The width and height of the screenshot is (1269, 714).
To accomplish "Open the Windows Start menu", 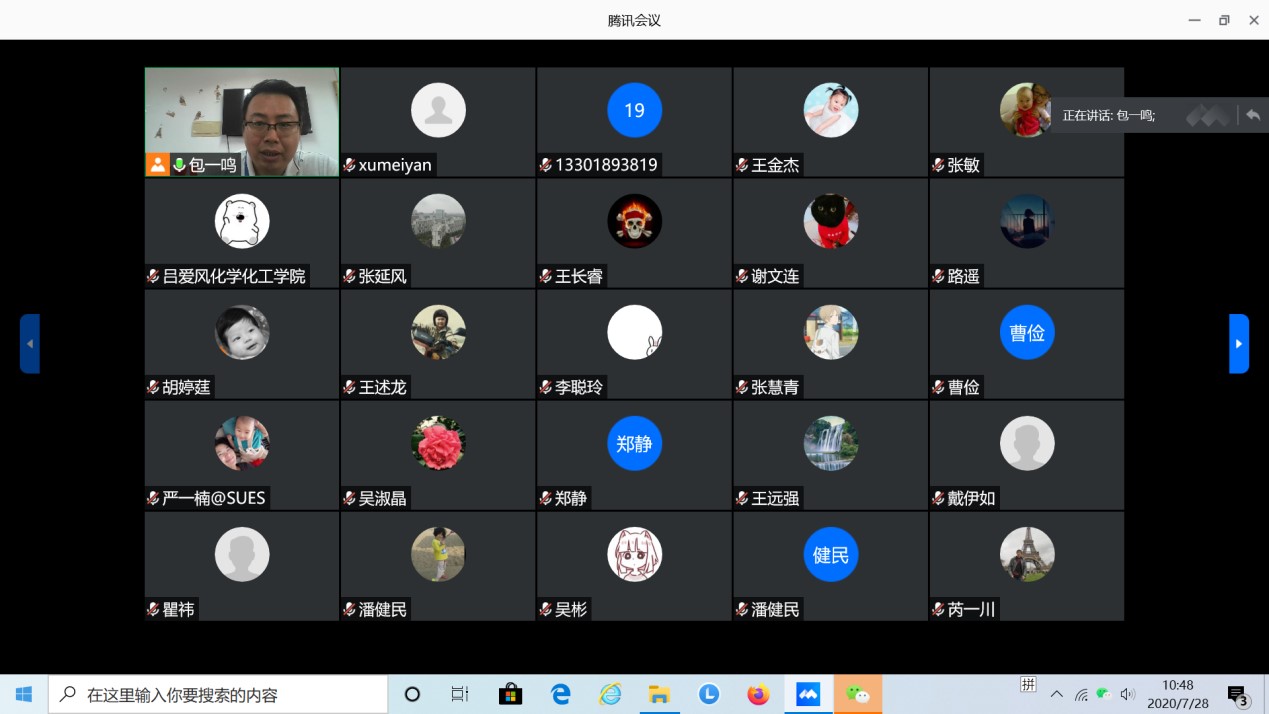I will 24,694.
